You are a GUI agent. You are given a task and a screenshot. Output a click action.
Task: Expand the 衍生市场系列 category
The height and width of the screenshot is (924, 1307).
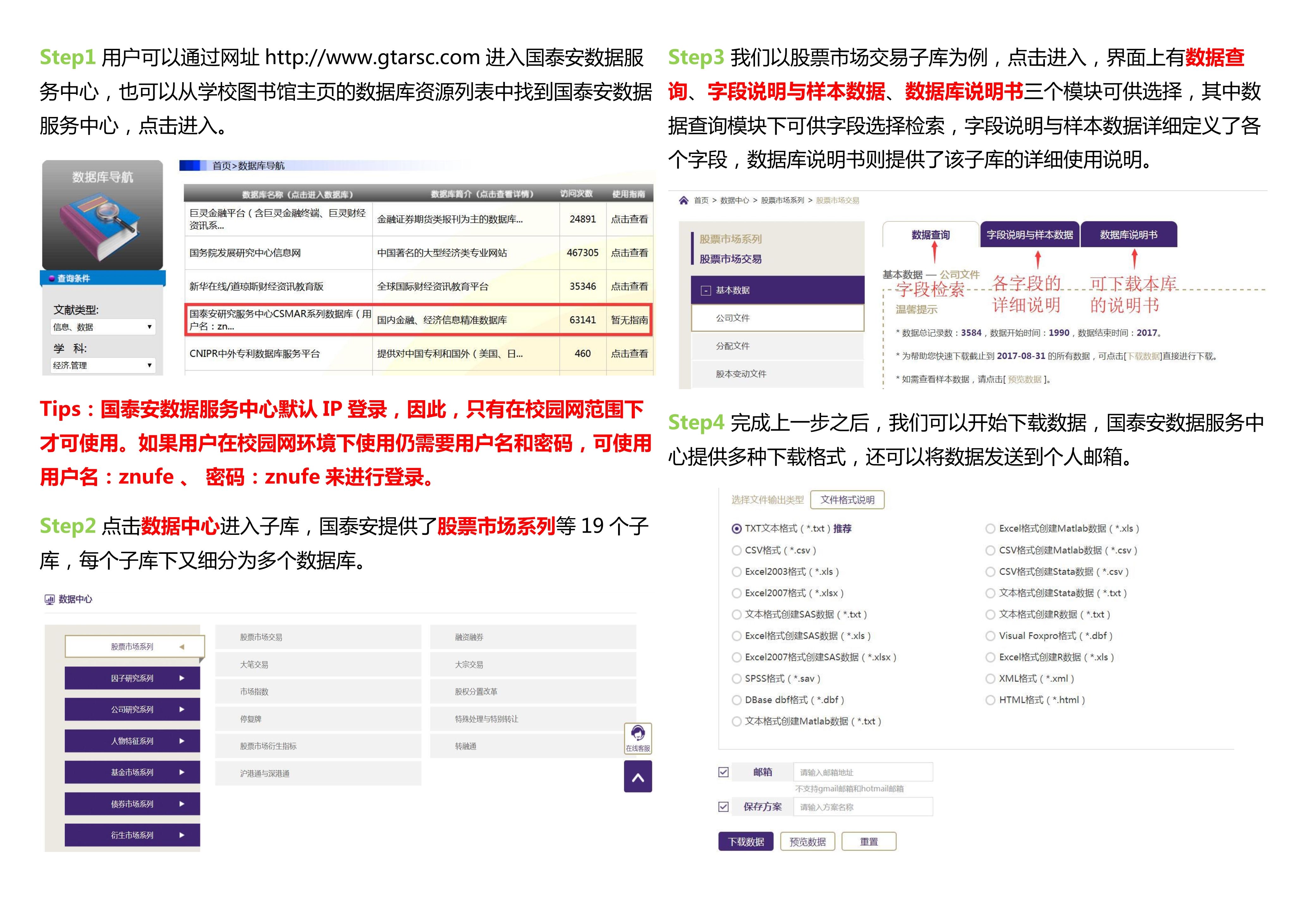point(132,835)
